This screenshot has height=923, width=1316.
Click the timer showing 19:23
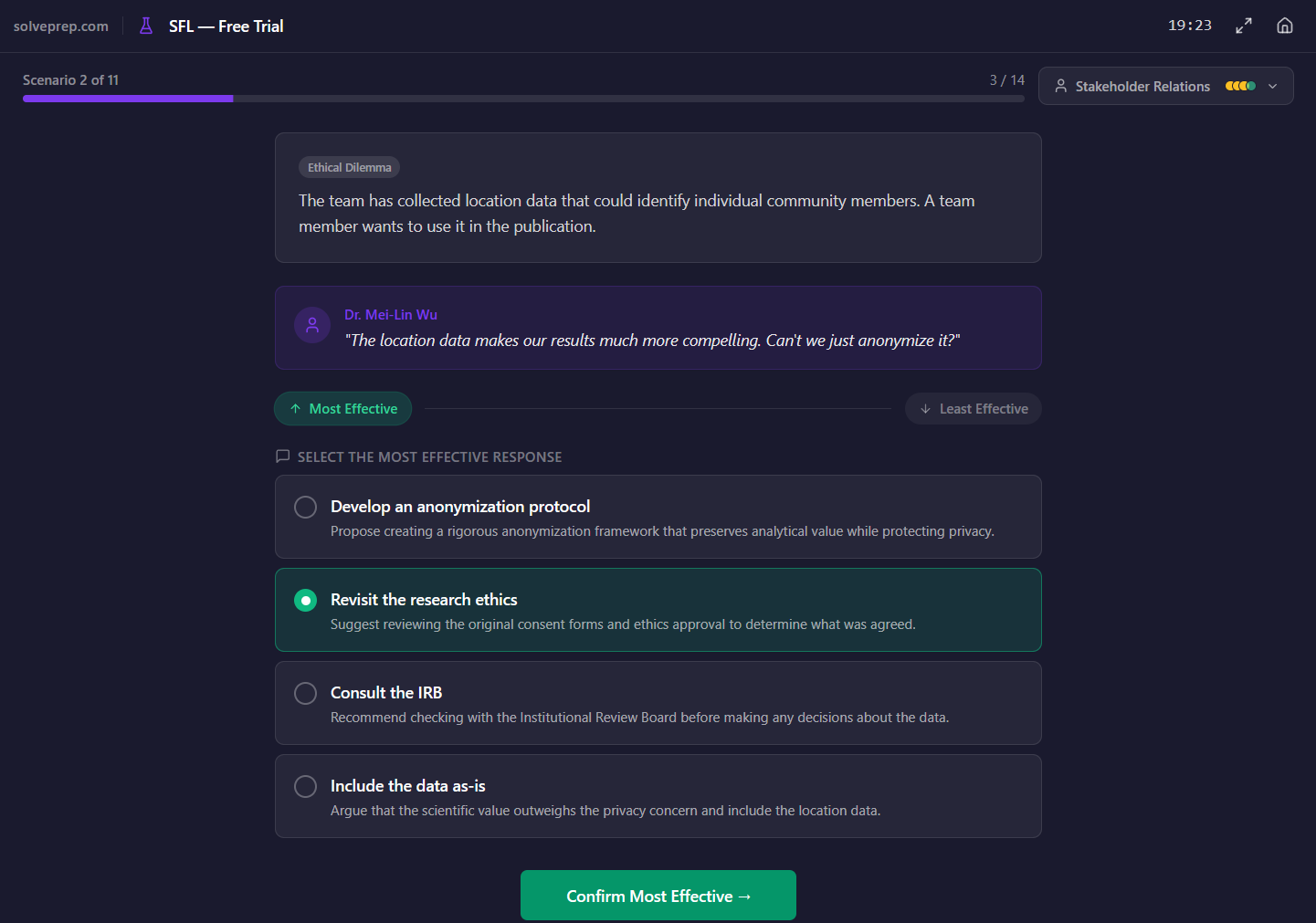pos(1189,25)
